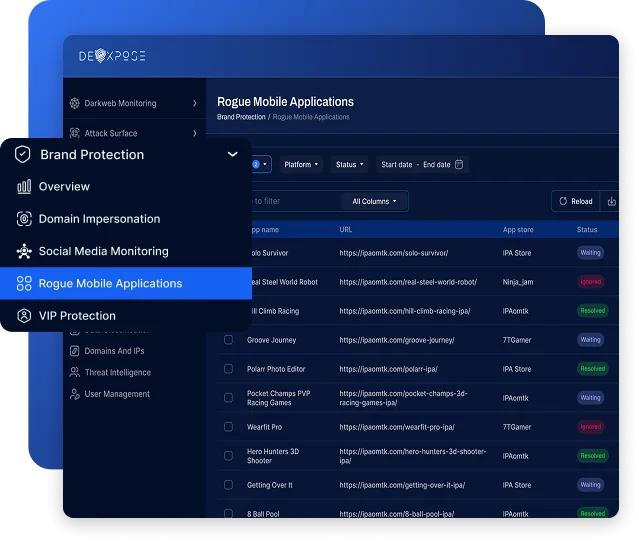Open User Management section
This screenshot has width=639, height=543.
[117, 394]
